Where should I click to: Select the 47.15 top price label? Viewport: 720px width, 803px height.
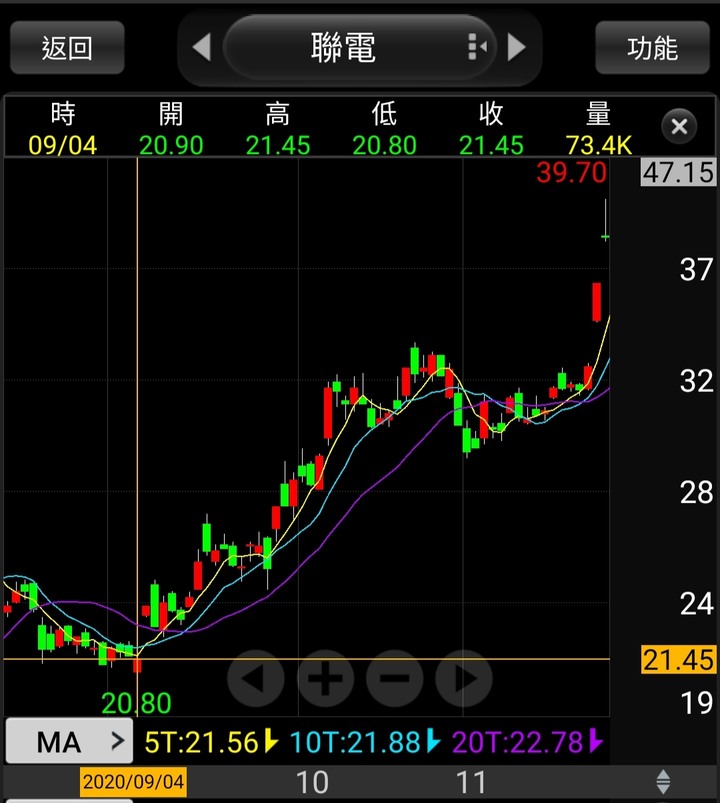[678, 172]
